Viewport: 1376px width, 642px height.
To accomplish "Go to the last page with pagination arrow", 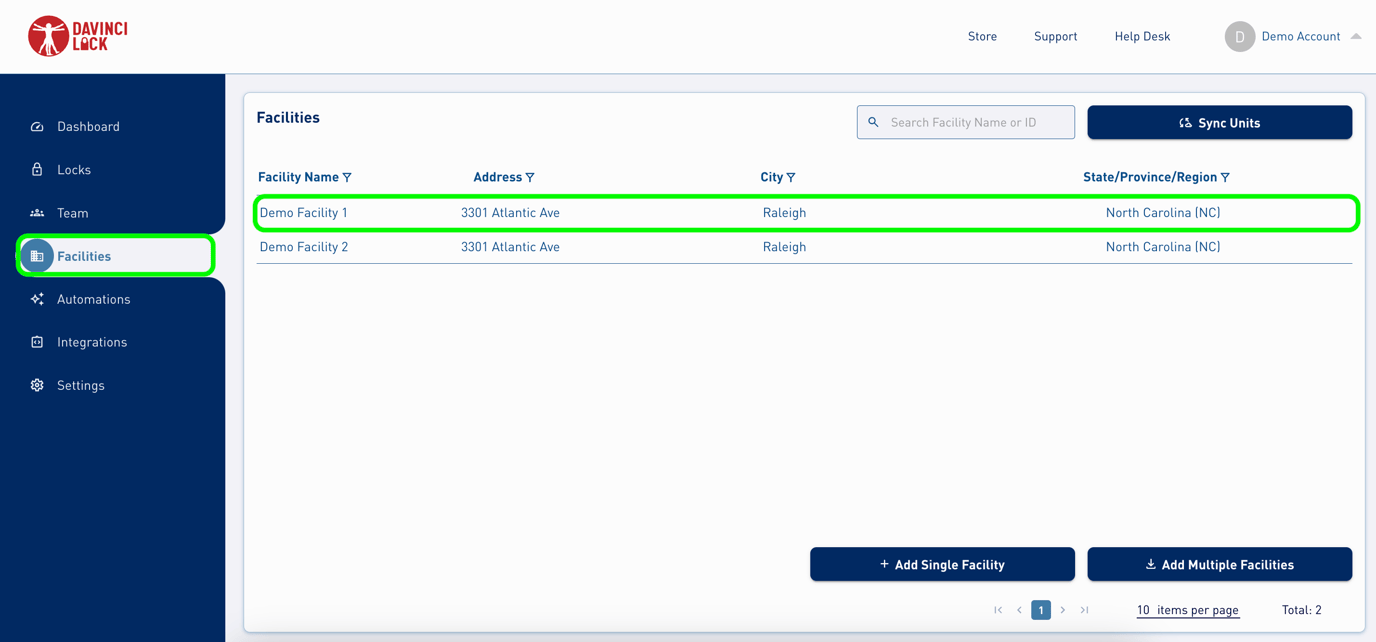I will point(1084,610).
